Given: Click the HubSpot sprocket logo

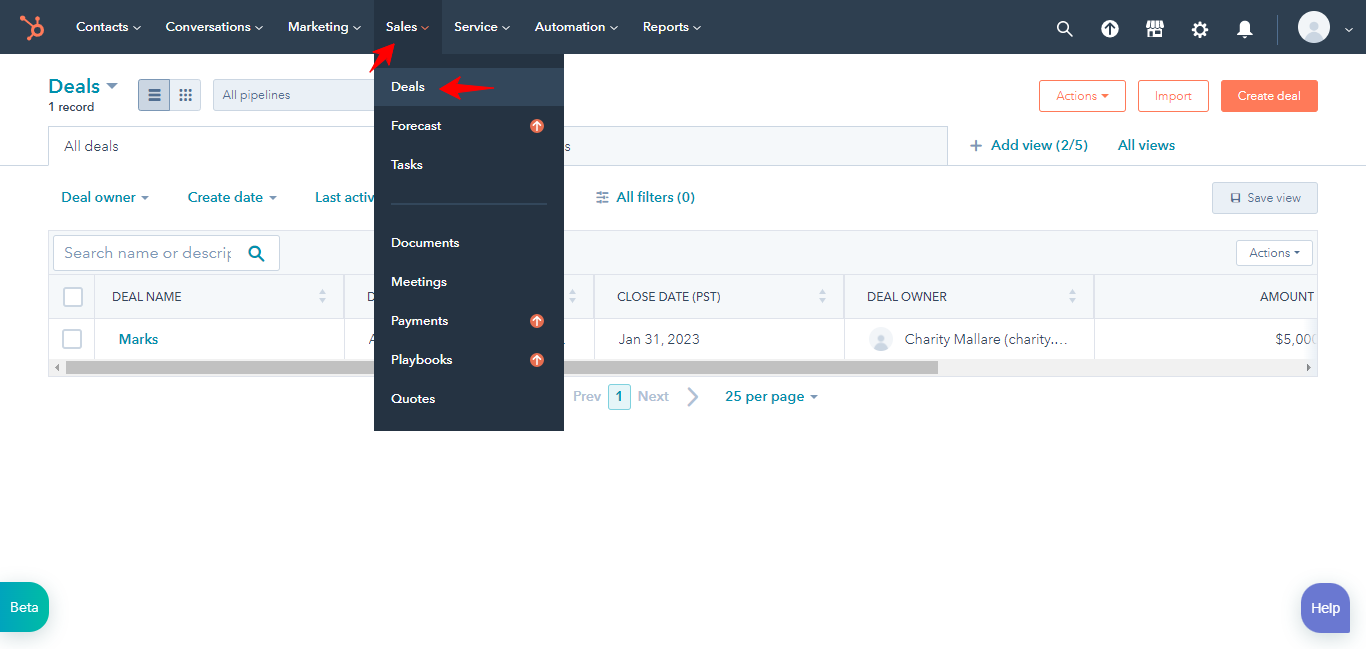Looking at the screenshot, I should pyautogui.click(x=33, y=27).
